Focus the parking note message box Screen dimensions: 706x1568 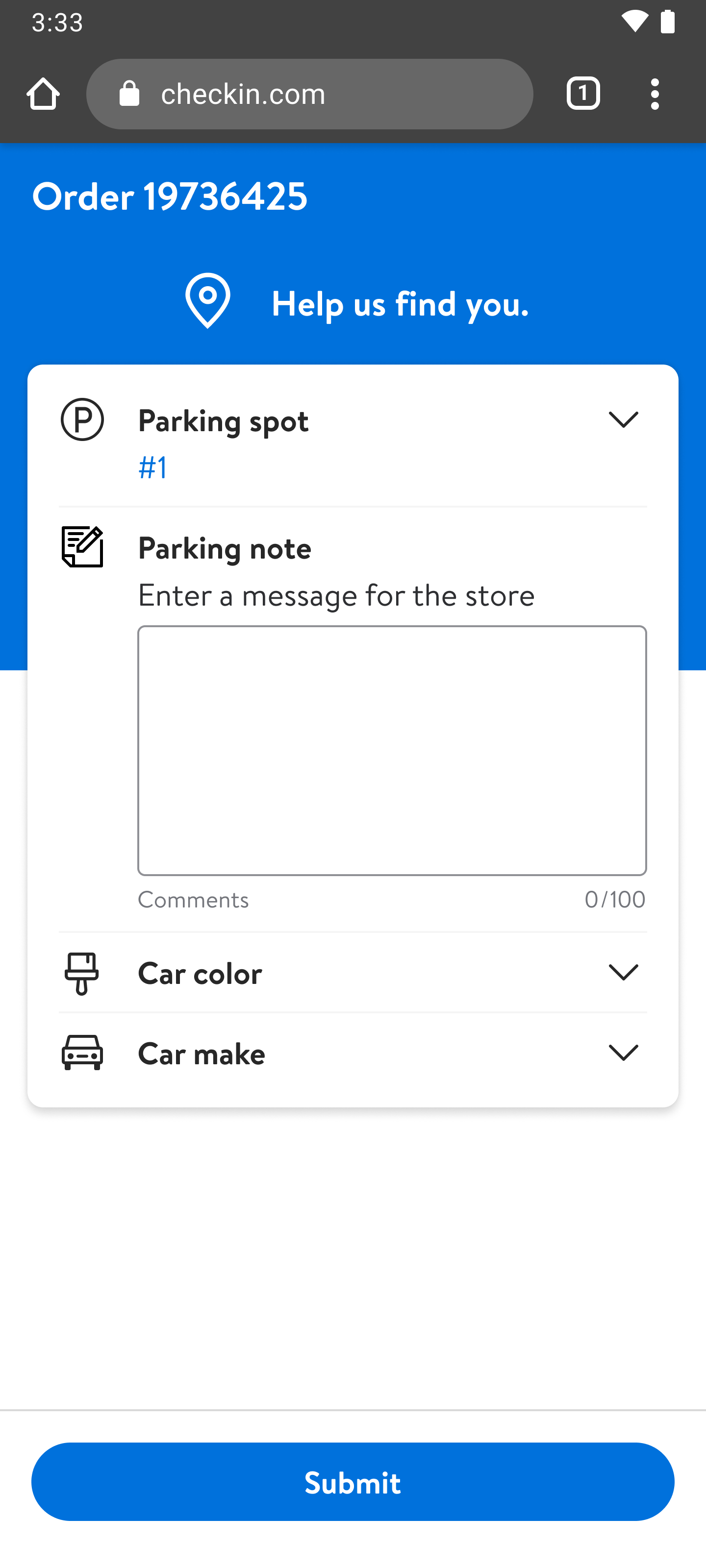coord(392,750)
